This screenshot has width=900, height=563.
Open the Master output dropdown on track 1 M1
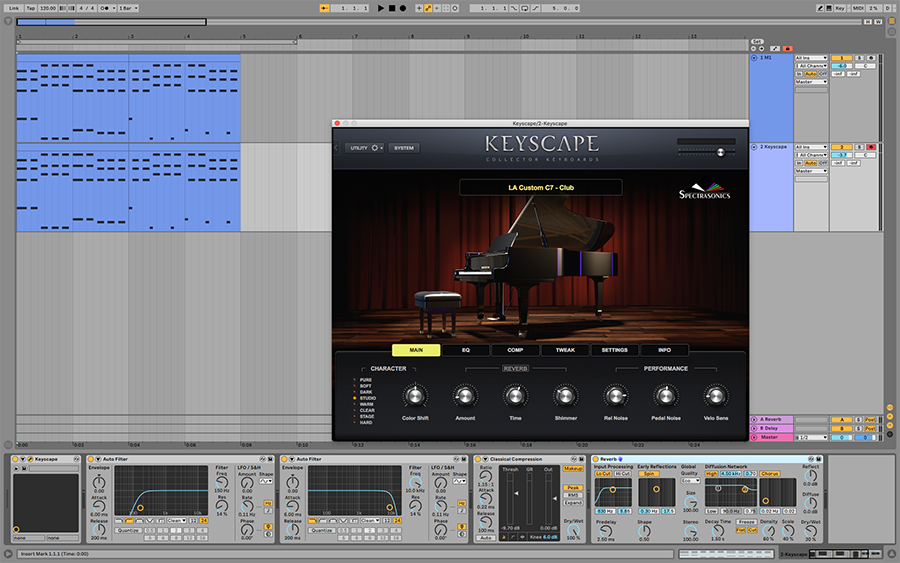(812, 81)
